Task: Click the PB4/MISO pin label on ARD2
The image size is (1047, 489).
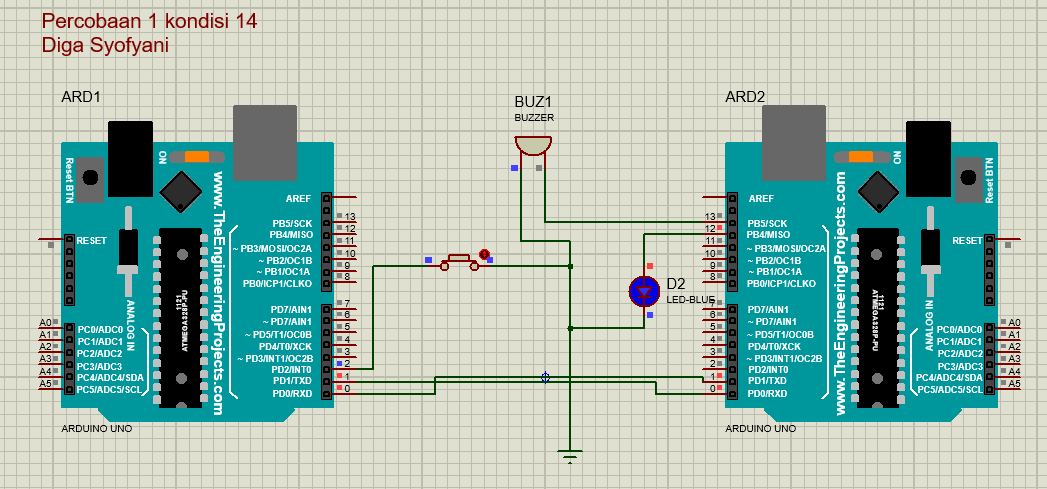Action: pos(769,235)
